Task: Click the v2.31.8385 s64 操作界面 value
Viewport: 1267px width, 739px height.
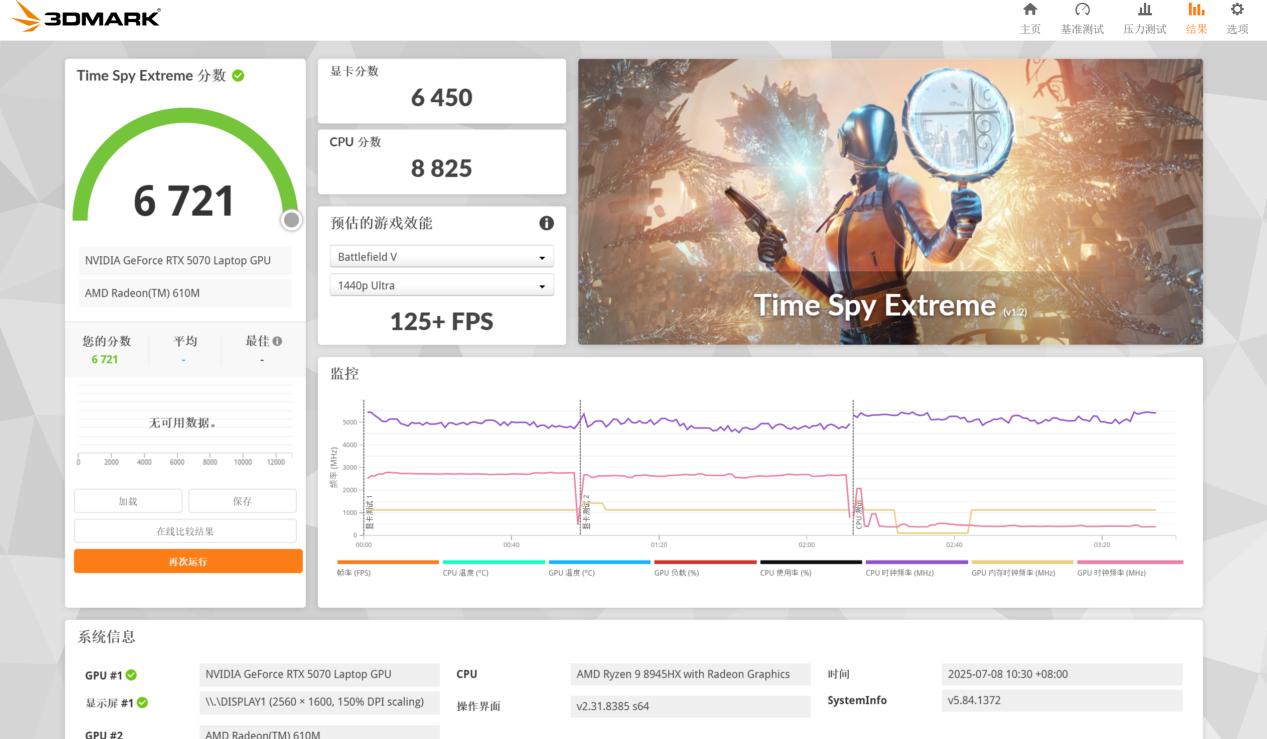Action: [x=690, y=706]
